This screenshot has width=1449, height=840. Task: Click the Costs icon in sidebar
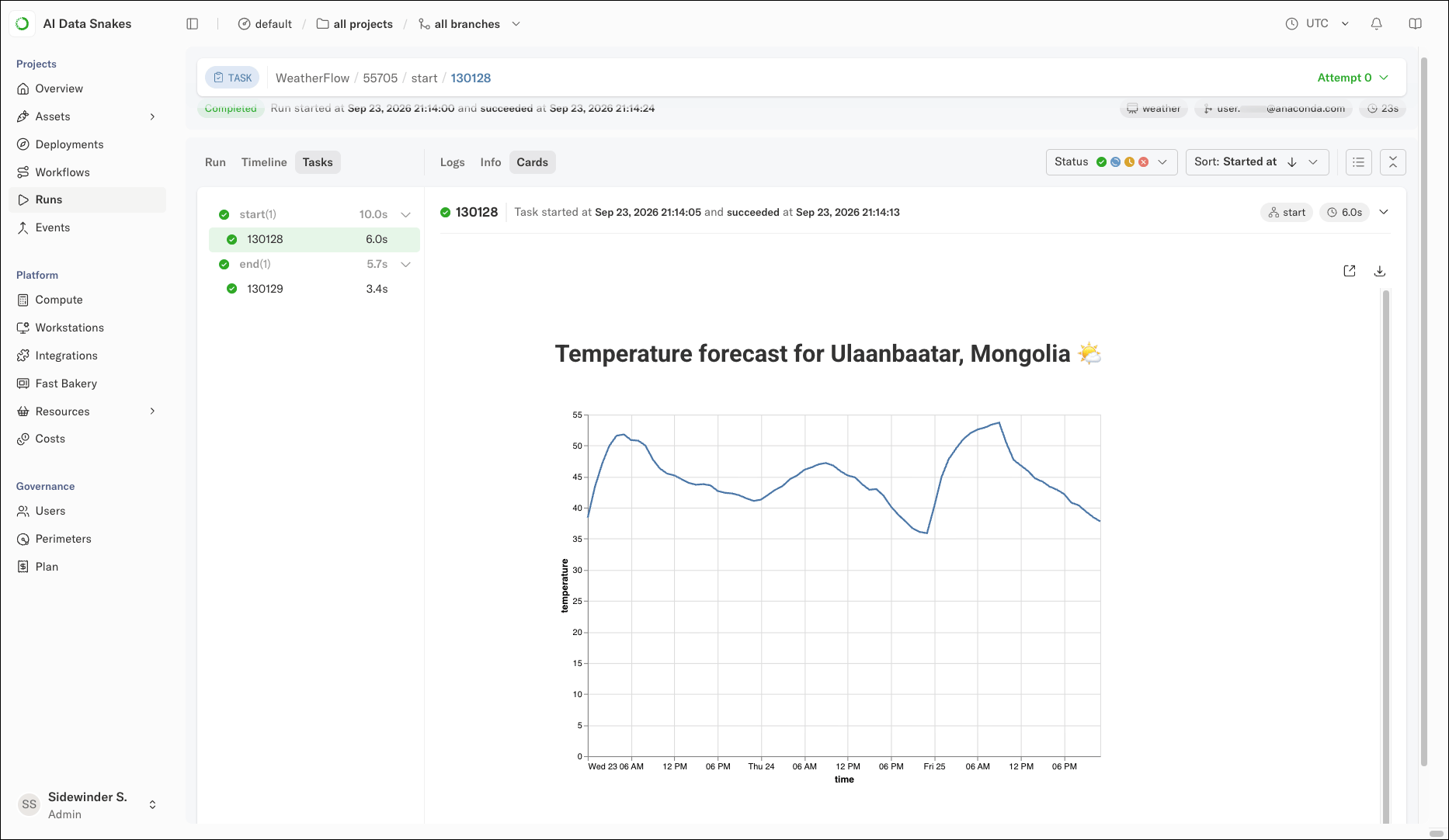click(23, 439)
